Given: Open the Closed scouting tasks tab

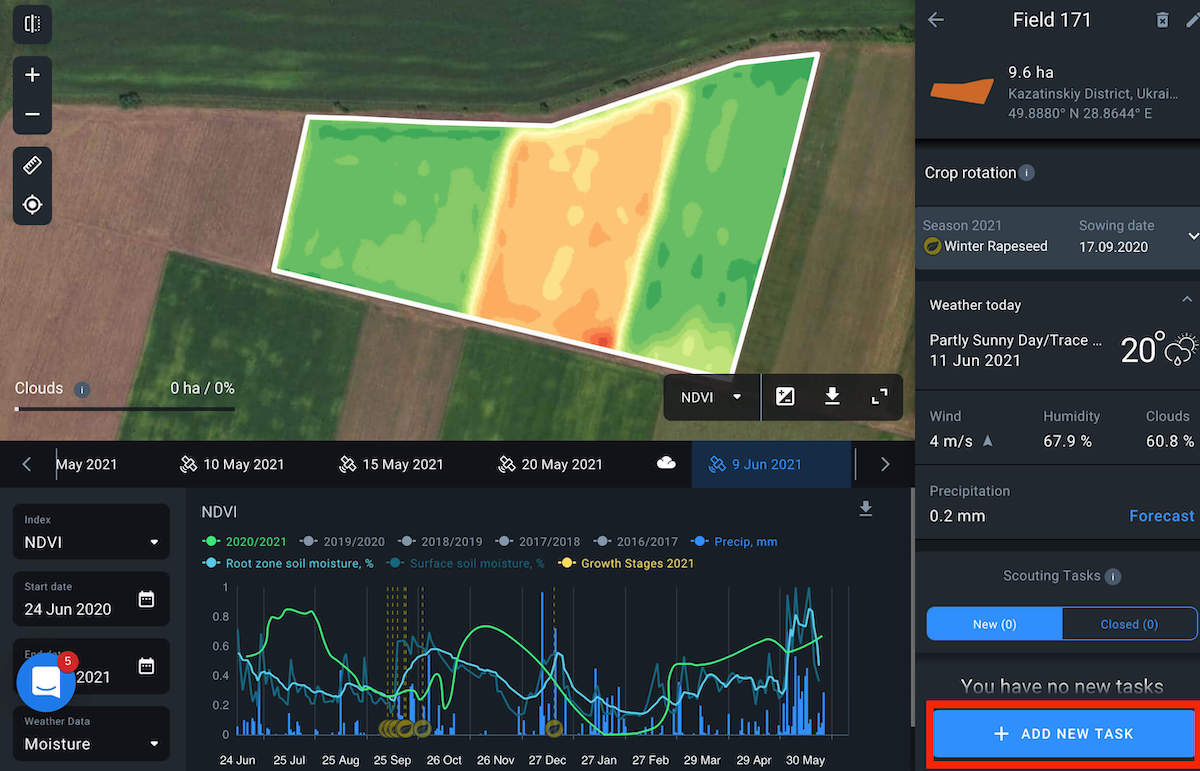Looking at the screenshot, I should point(1128,623).
